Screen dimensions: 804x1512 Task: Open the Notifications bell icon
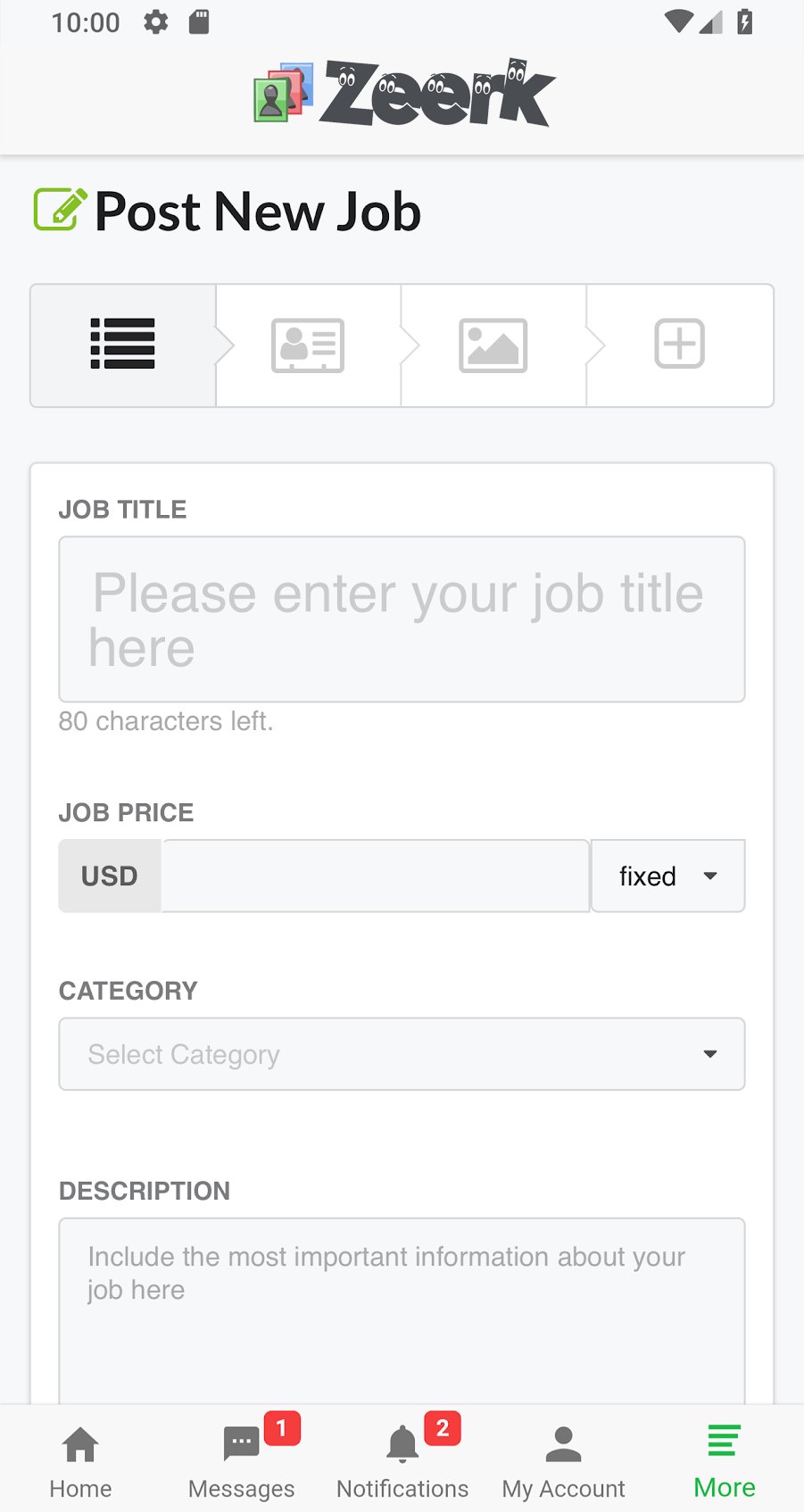click(x=402, y=1444)
